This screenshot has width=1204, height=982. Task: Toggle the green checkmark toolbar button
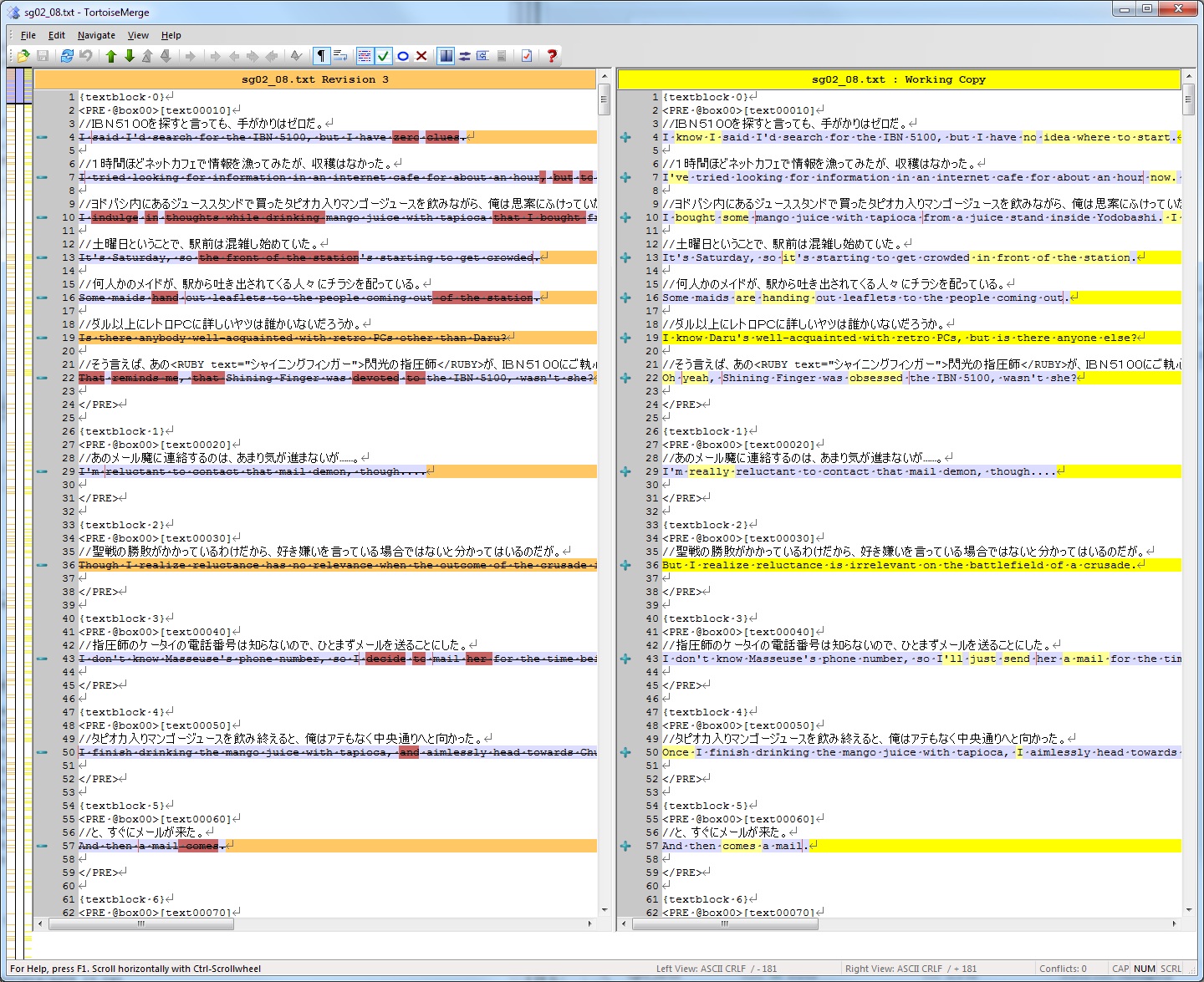[x=383, y=56]
